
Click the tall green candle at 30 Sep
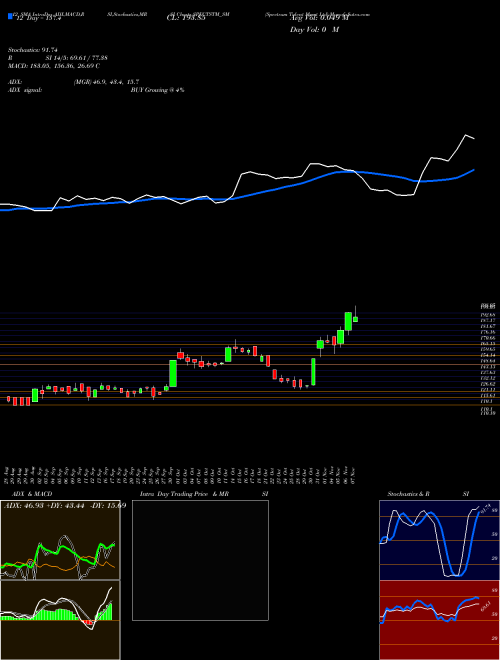tap(173, 373)
